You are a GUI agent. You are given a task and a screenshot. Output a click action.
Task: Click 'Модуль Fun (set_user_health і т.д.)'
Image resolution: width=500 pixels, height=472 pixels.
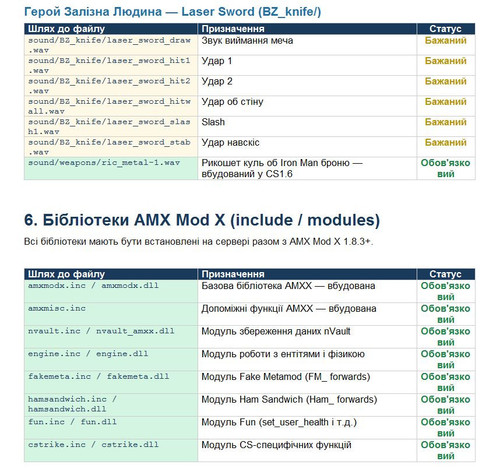[279, 422]
